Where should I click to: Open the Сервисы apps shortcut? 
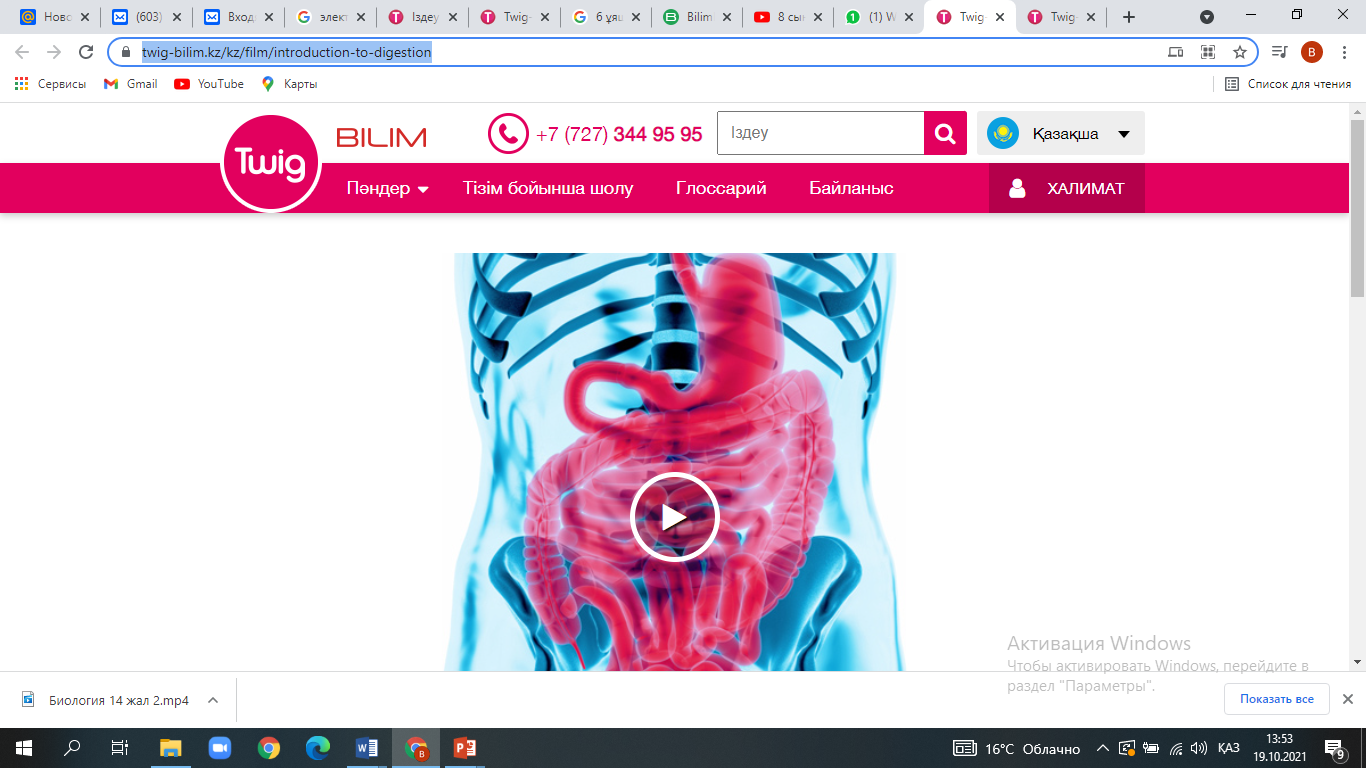50,84
